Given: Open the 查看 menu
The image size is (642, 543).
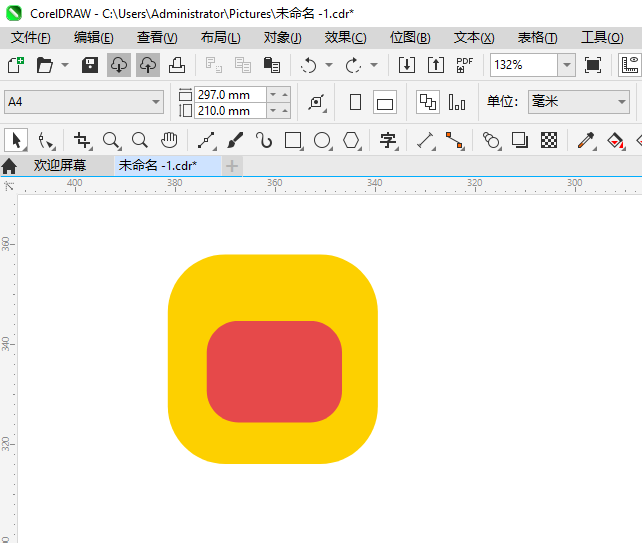Looking at the screenshot, I should click(x=157, y=38).
